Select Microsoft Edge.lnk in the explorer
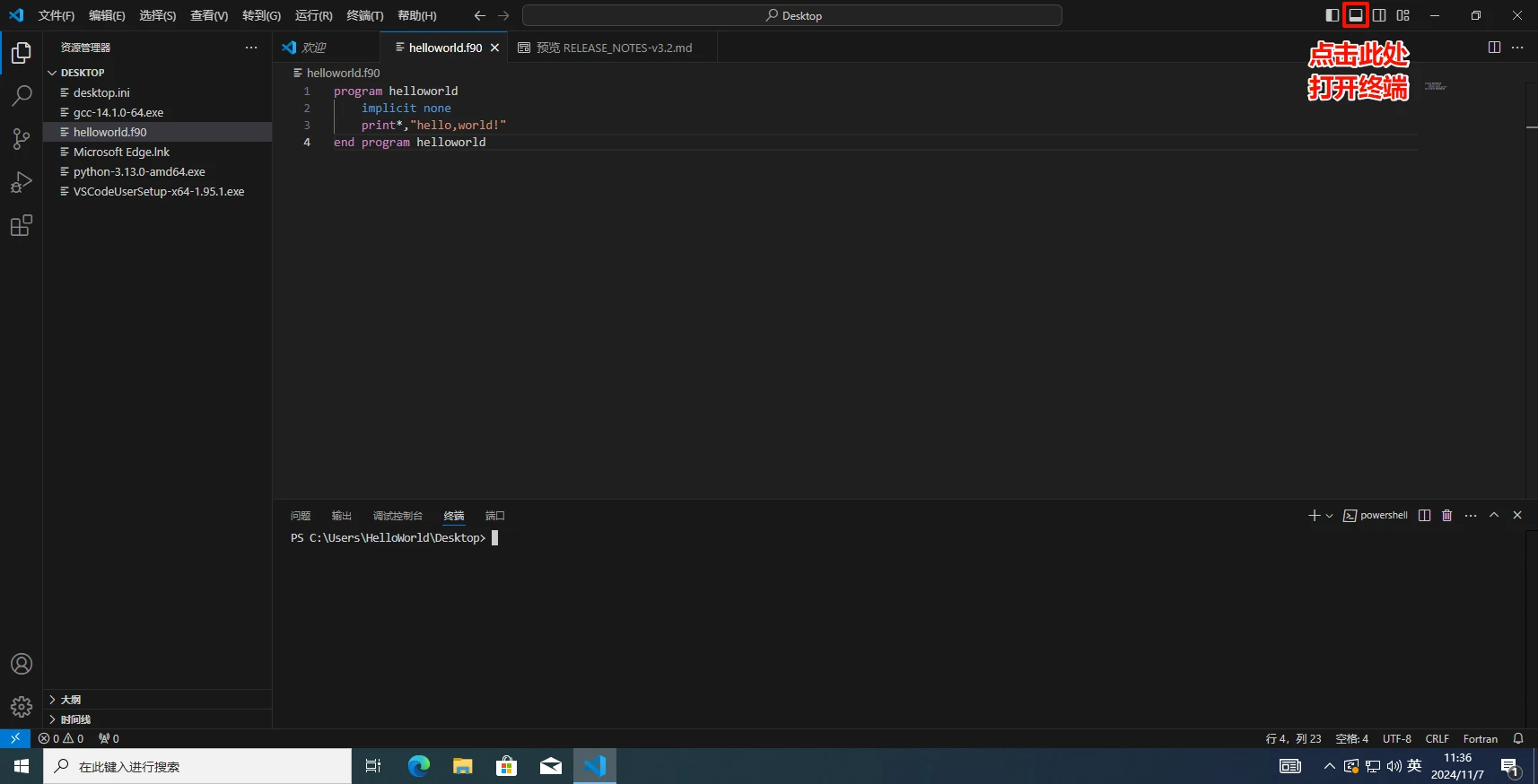Screen dimensions: 1538x784 [157, 152]
